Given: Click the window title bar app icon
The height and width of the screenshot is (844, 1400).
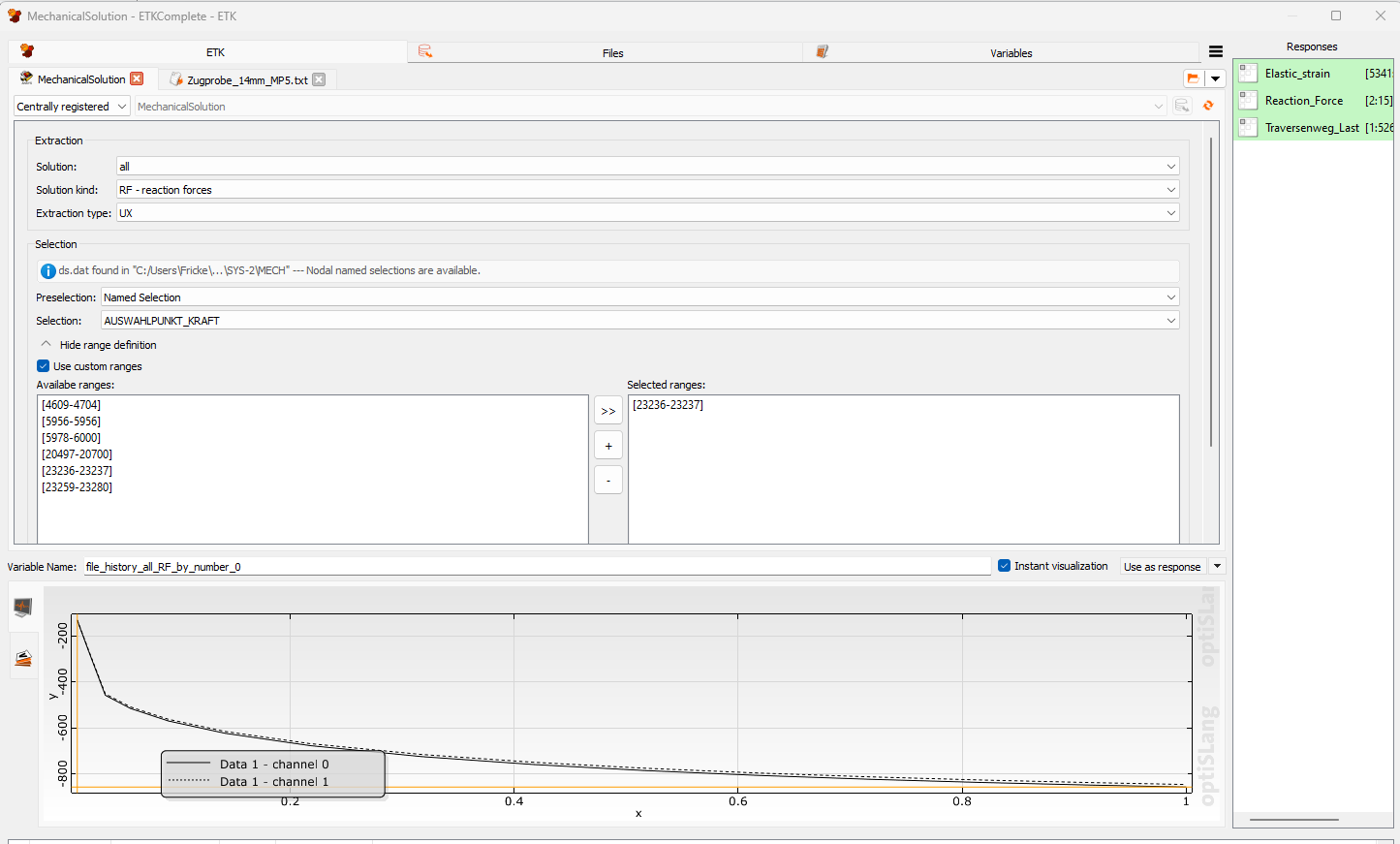Looking at the screenshot, I should click(x=15, y=16).
